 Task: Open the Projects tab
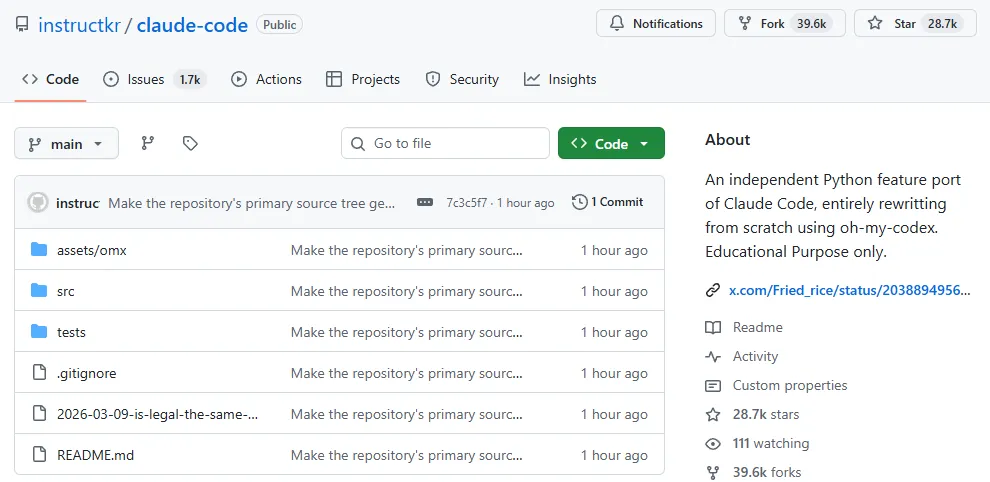(362, 79)
